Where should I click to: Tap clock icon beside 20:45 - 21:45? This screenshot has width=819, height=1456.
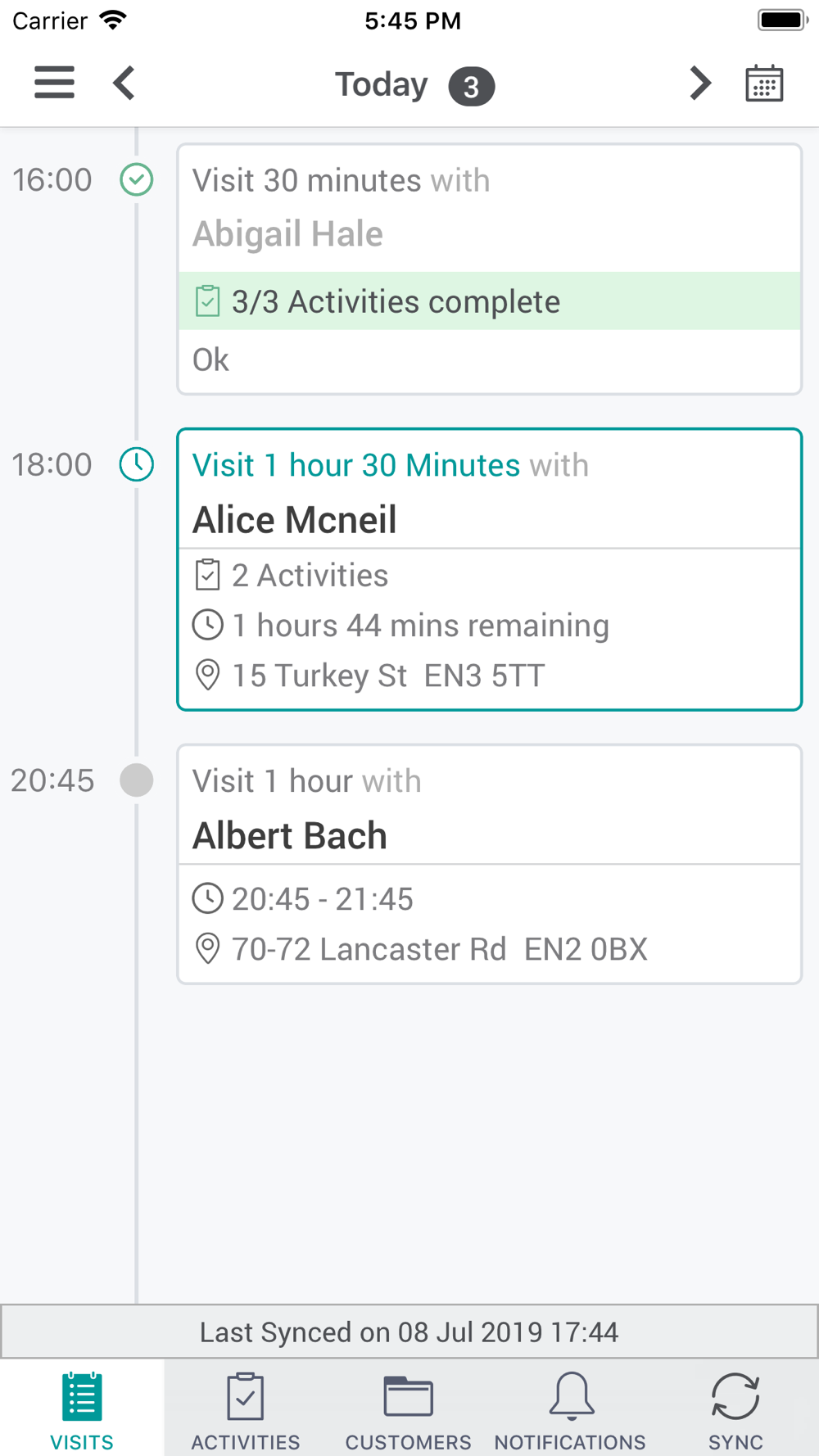pyautogui.click(x=207, y=898)
